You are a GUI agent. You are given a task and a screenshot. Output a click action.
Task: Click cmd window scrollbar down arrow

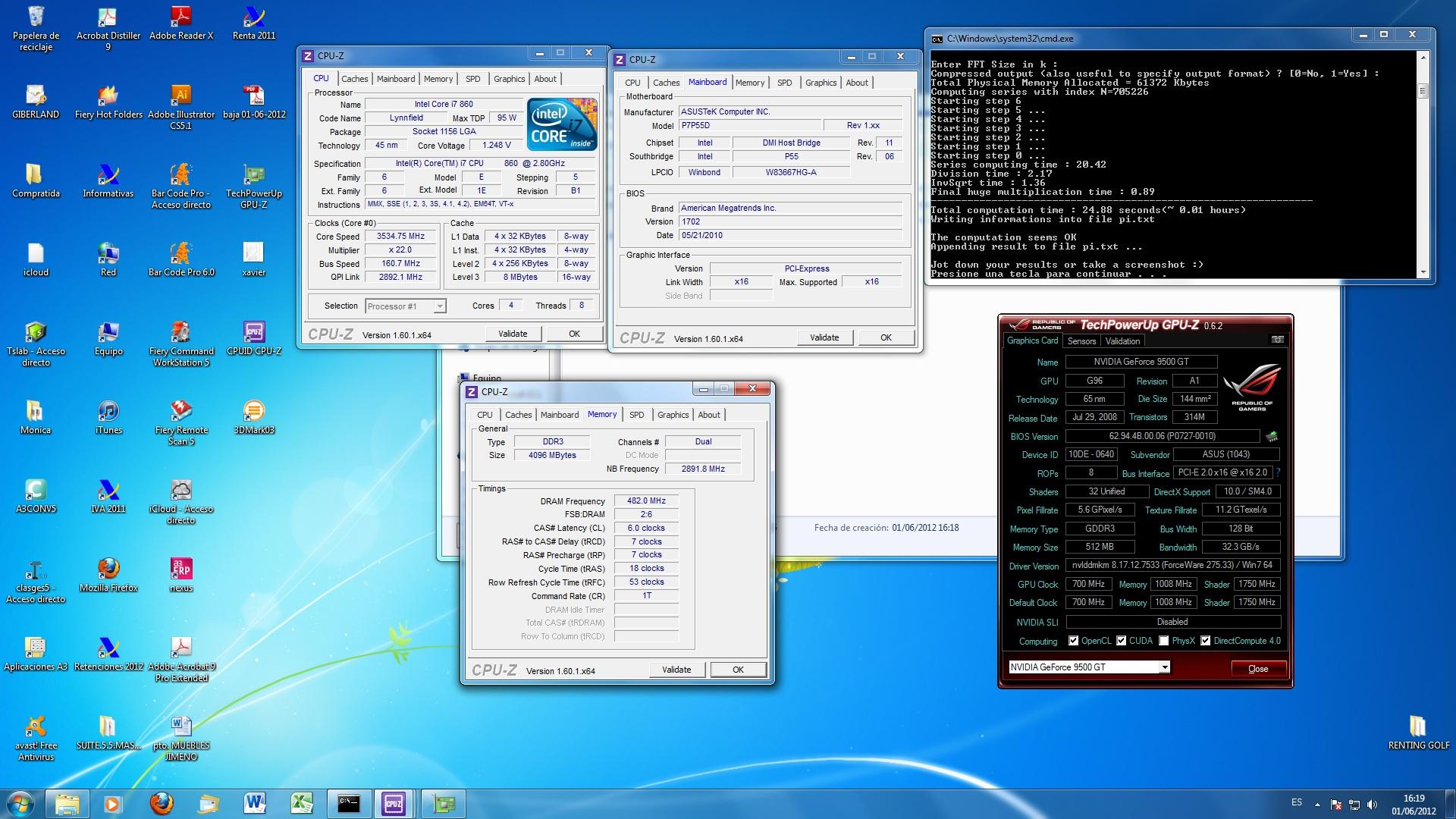1423,272
